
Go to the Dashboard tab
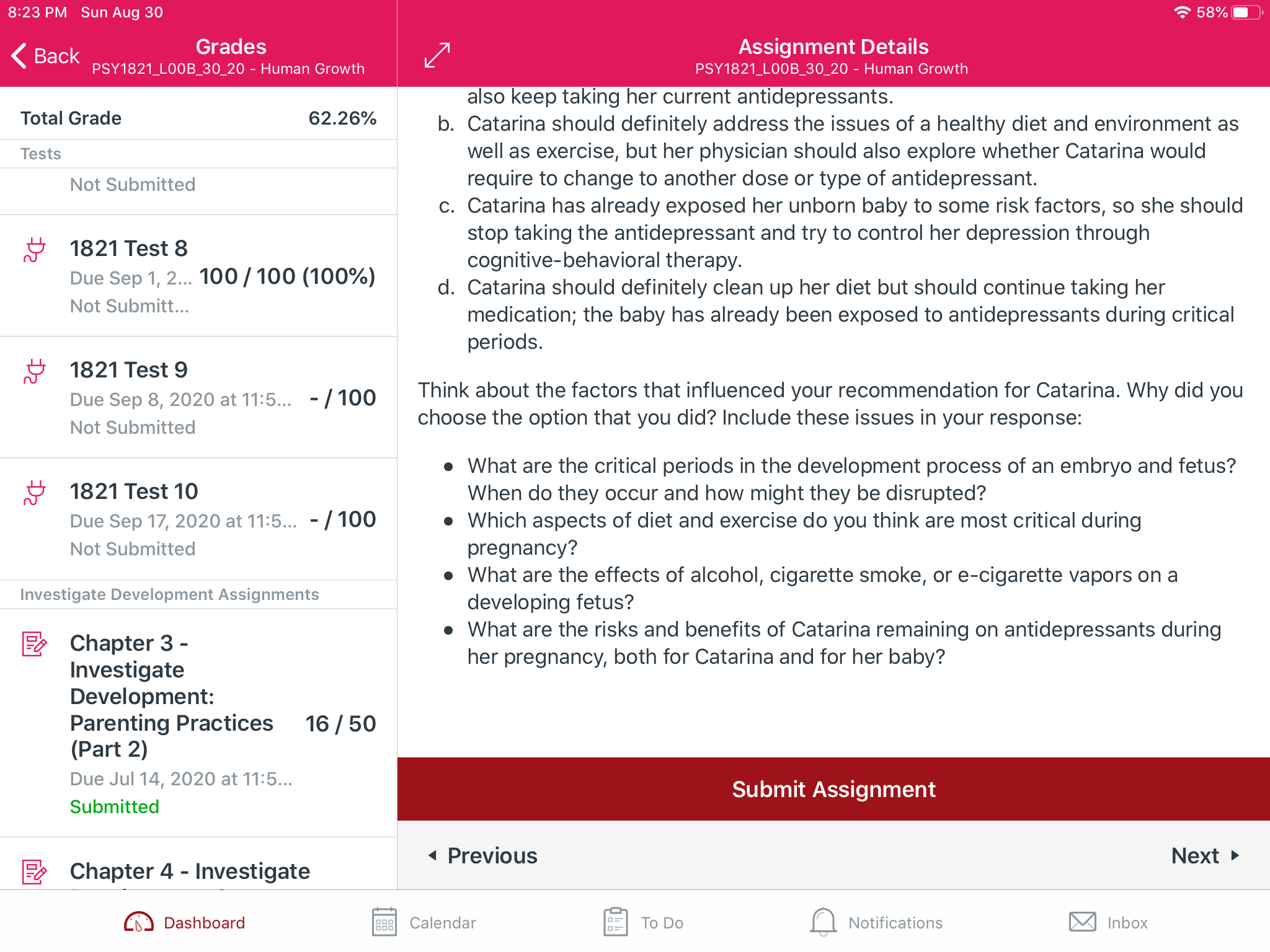(x=185, y=922)
